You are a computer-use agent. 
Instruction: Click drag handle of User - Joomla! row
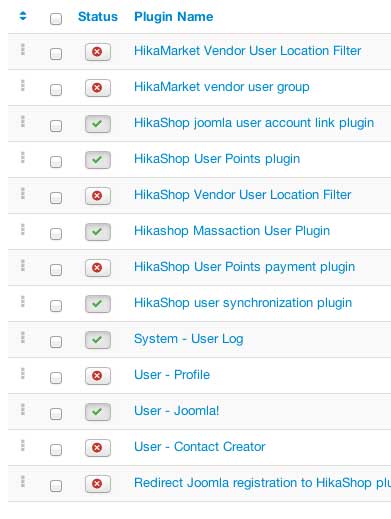pos(23,409)
